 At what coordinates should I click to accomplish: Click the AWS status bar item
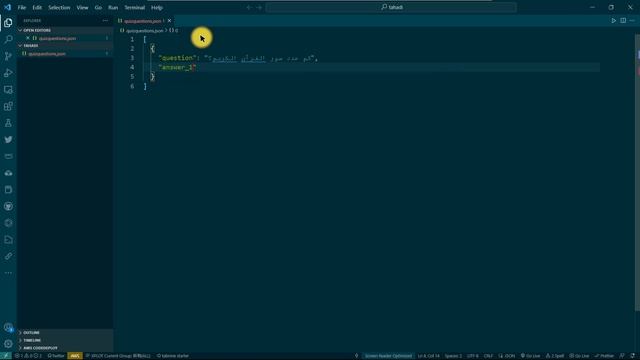[x=75, y=356]
